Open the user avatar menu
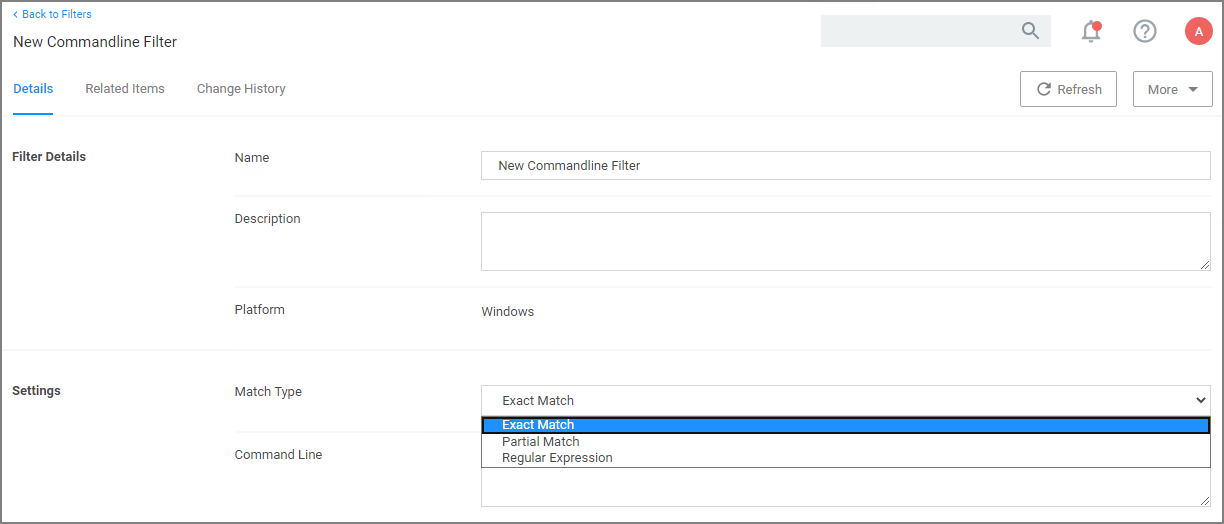Image resolution: width=1224 pixels, height=524 pixels. 1198,31
